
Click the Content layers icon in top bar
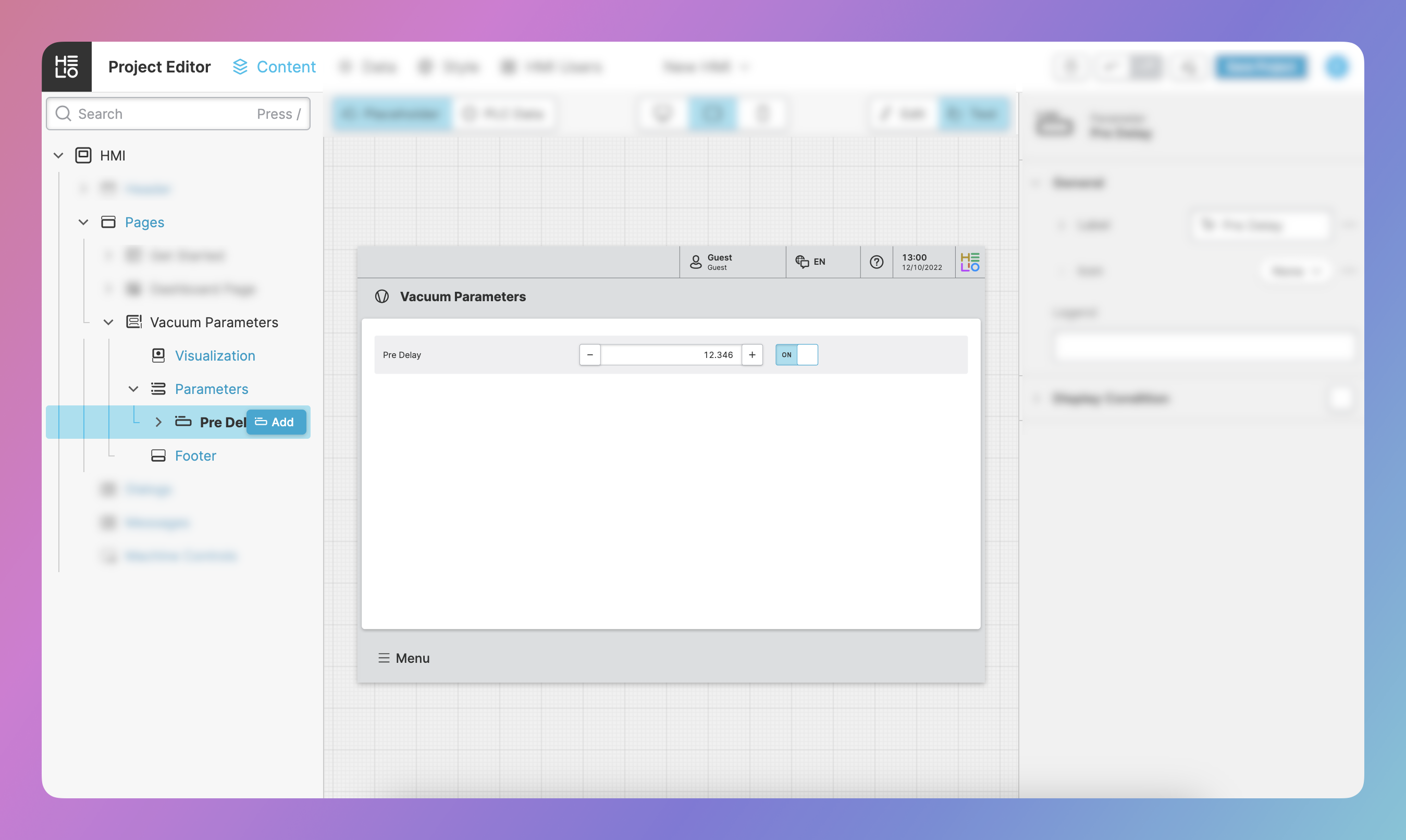point(240,67)
